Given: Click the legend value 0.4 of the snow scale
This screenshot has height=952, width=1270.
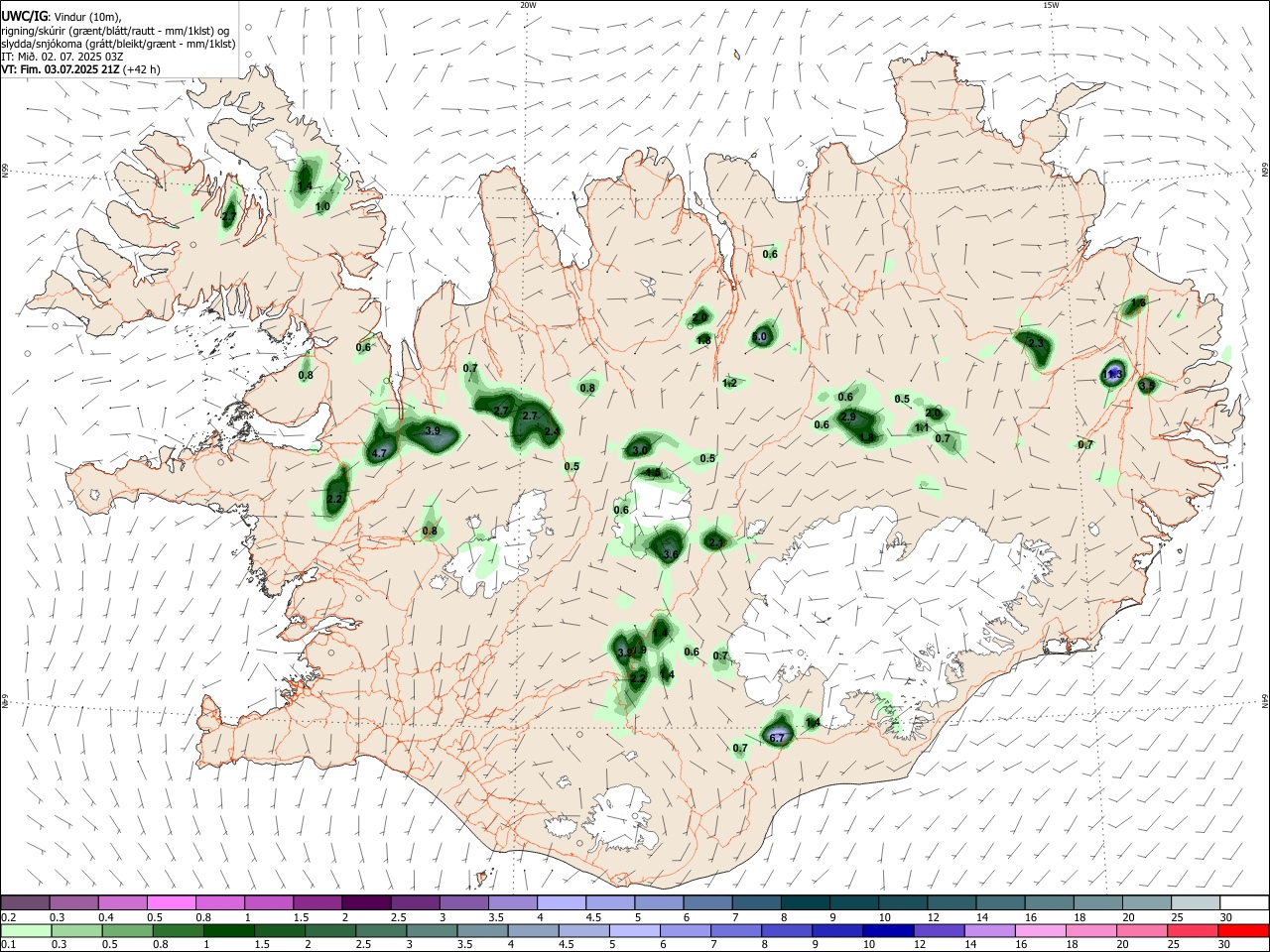Looking at the screenshot, I should pyautogui.click(x=106, y=917).
